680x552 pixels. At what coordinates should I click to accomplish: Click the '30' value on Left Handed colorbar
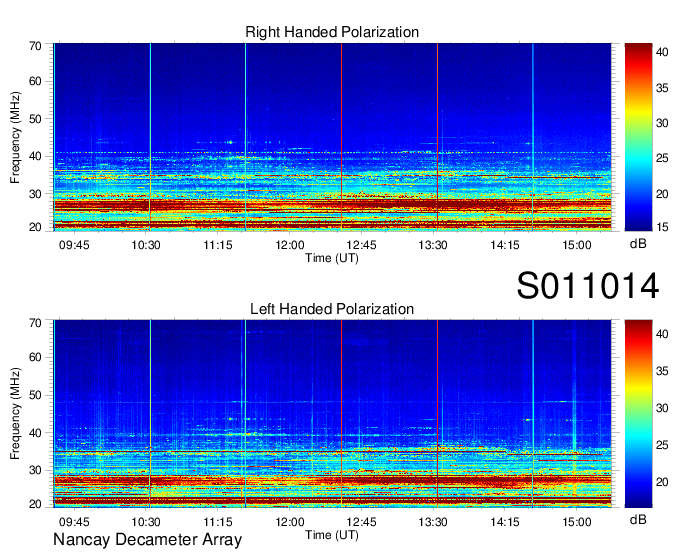pyautogui.click(x=662, y=408)
